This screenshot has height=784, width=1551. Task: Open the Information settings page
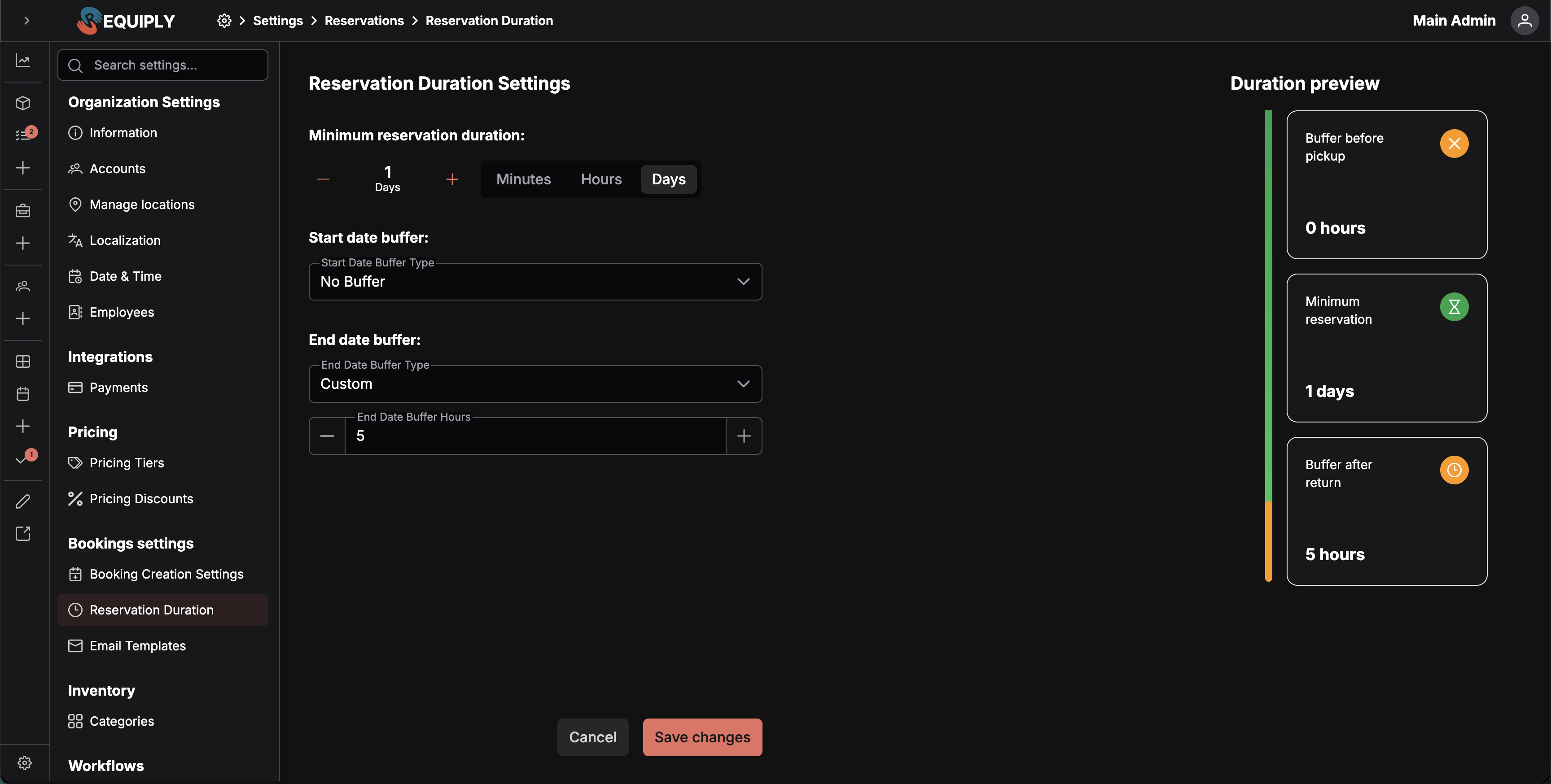[x=162, y=133]
